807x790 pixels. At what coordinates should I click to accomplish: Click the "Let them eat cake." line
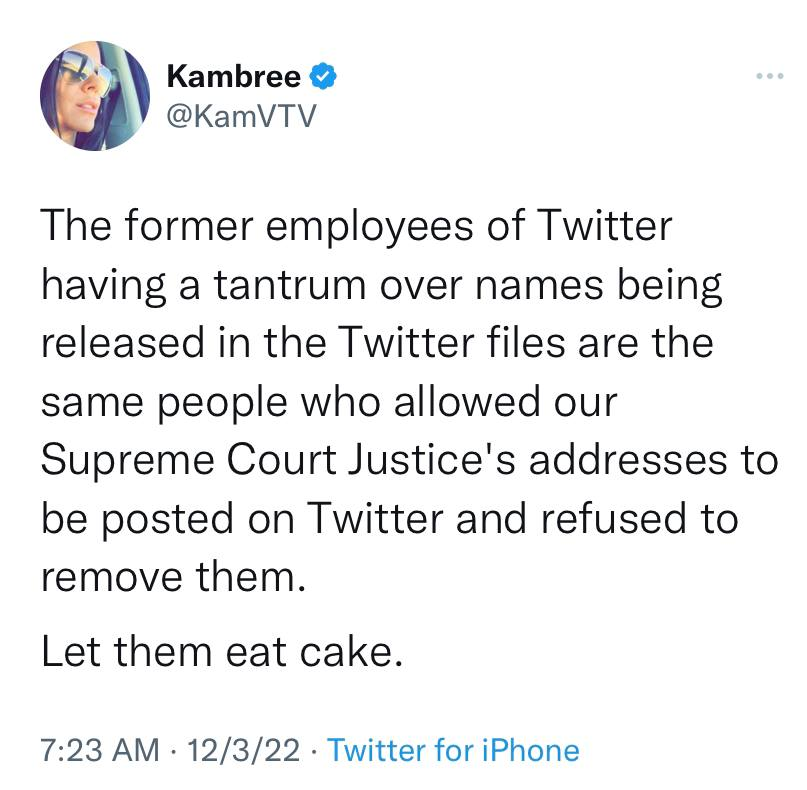coord(221,651)
